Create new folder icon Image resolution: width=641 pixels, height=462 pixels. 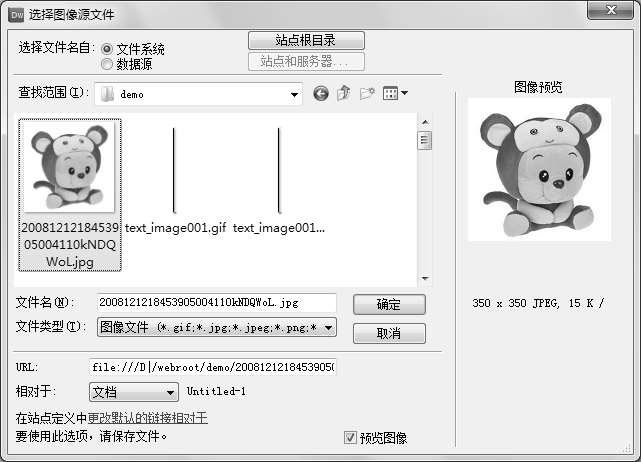coord(367,94)
